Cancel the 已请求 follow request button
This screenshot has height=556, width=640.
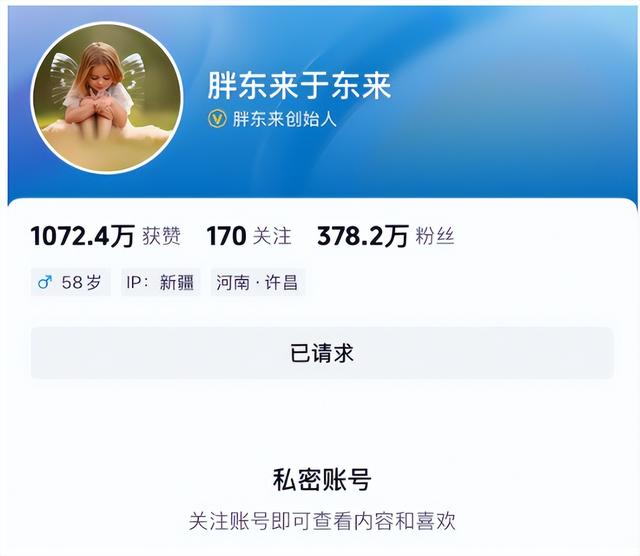[322, 353]
